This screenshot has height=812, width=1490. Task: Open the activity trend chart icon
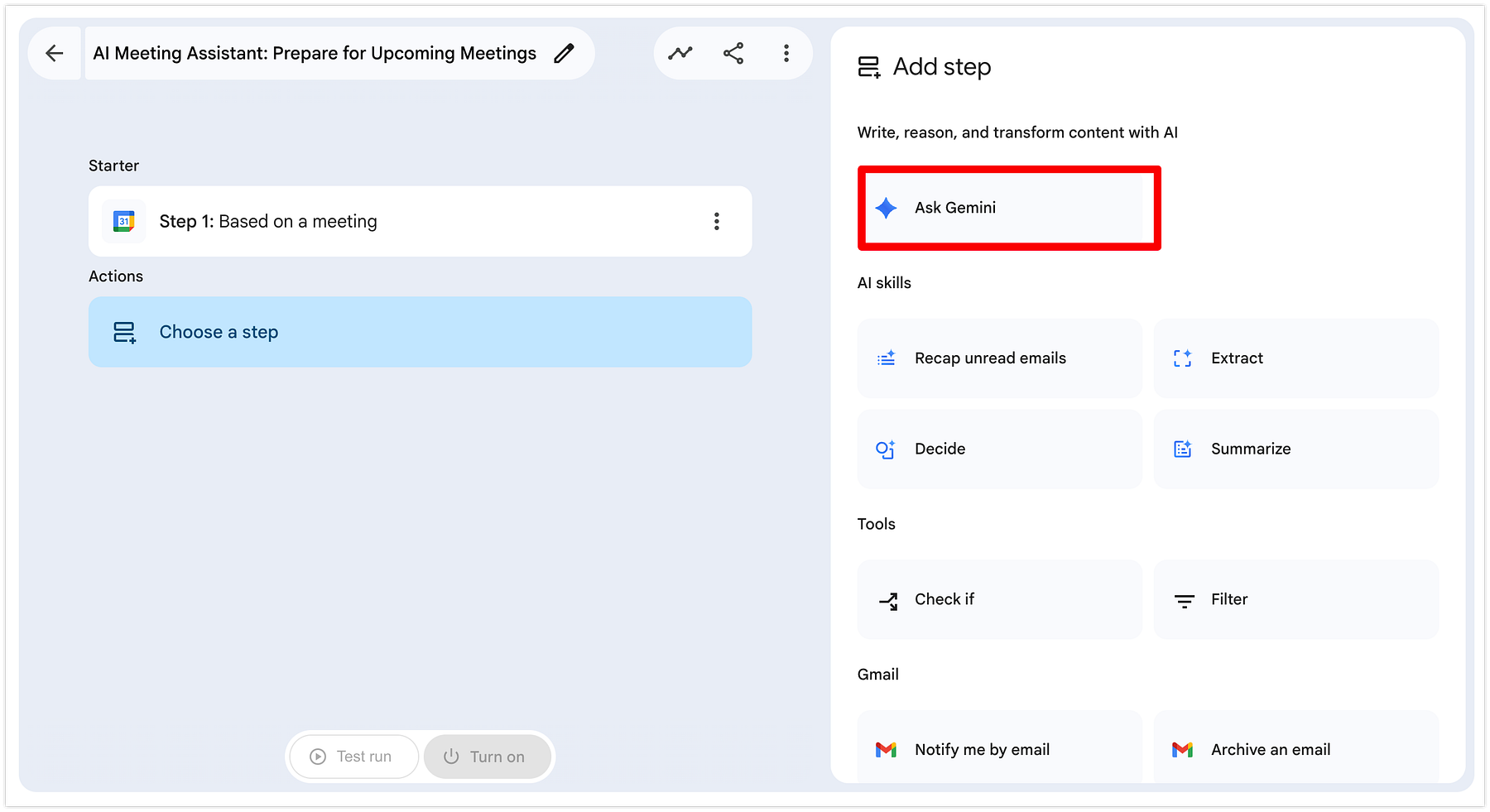(680, 54)
